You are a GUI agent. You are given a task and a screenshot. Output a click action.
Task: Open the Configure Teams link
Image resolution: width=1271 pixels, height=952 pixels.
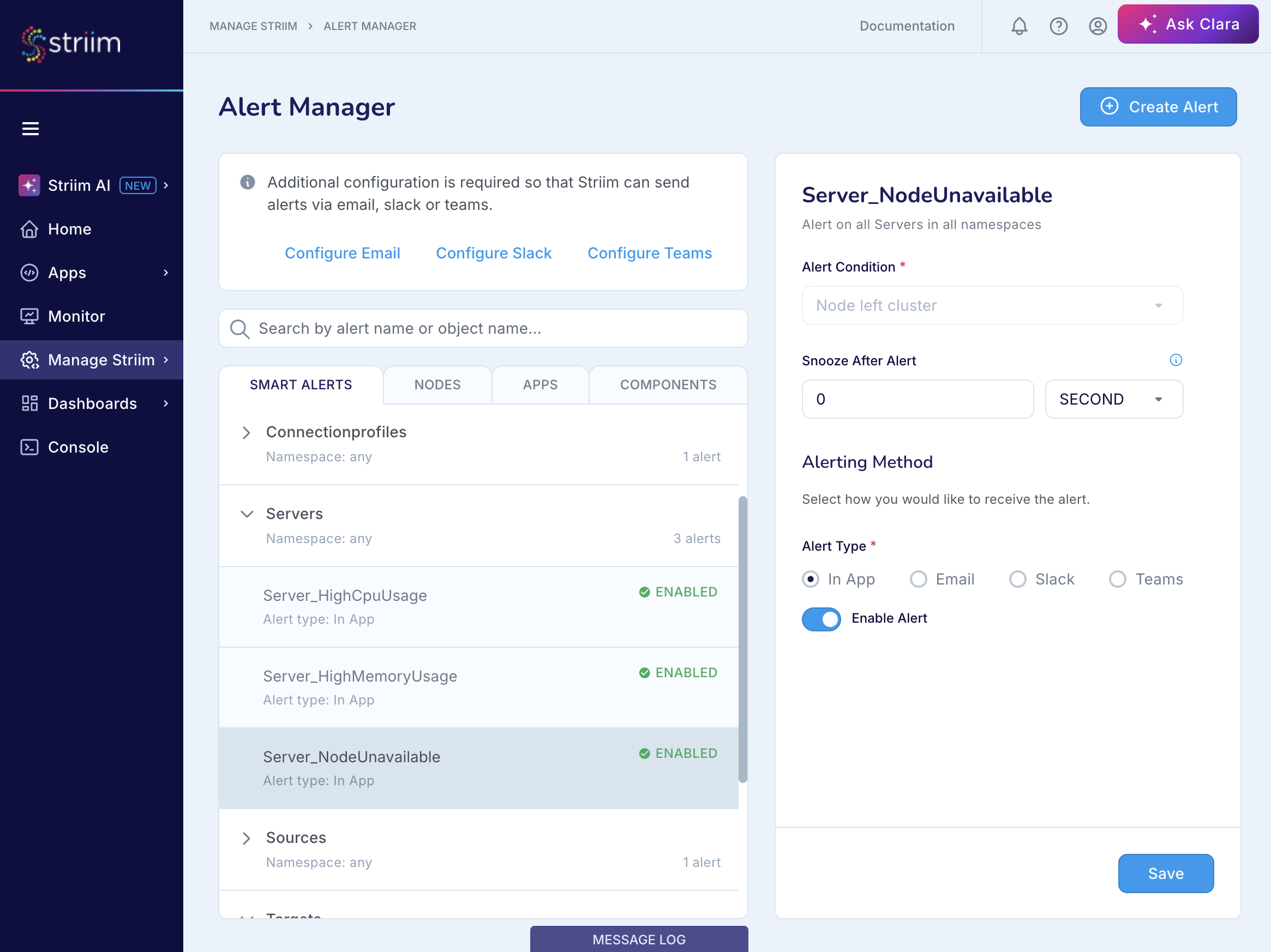click(x=650, y=253)
